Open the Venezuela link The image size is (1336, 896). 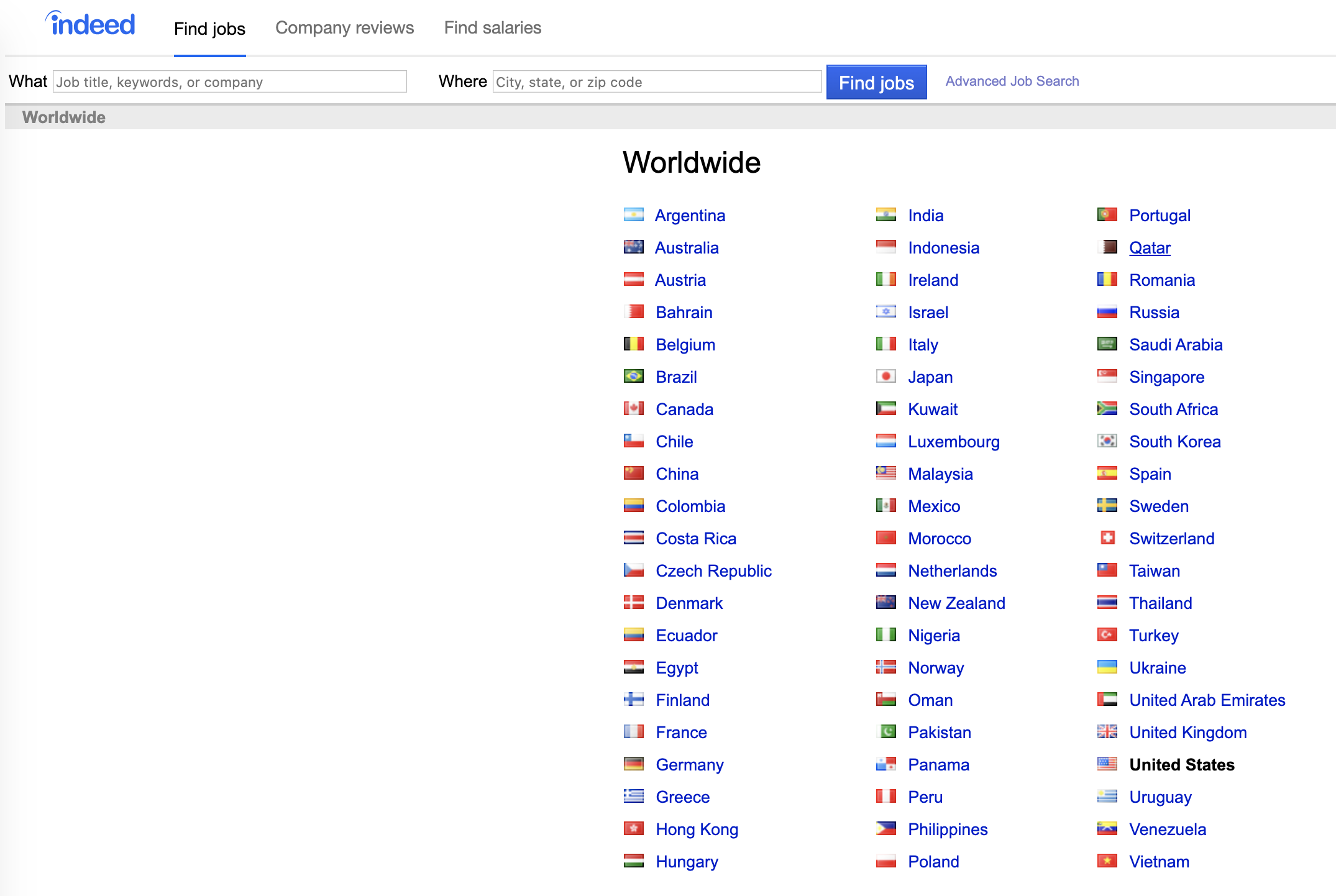tap(1167, 830)
